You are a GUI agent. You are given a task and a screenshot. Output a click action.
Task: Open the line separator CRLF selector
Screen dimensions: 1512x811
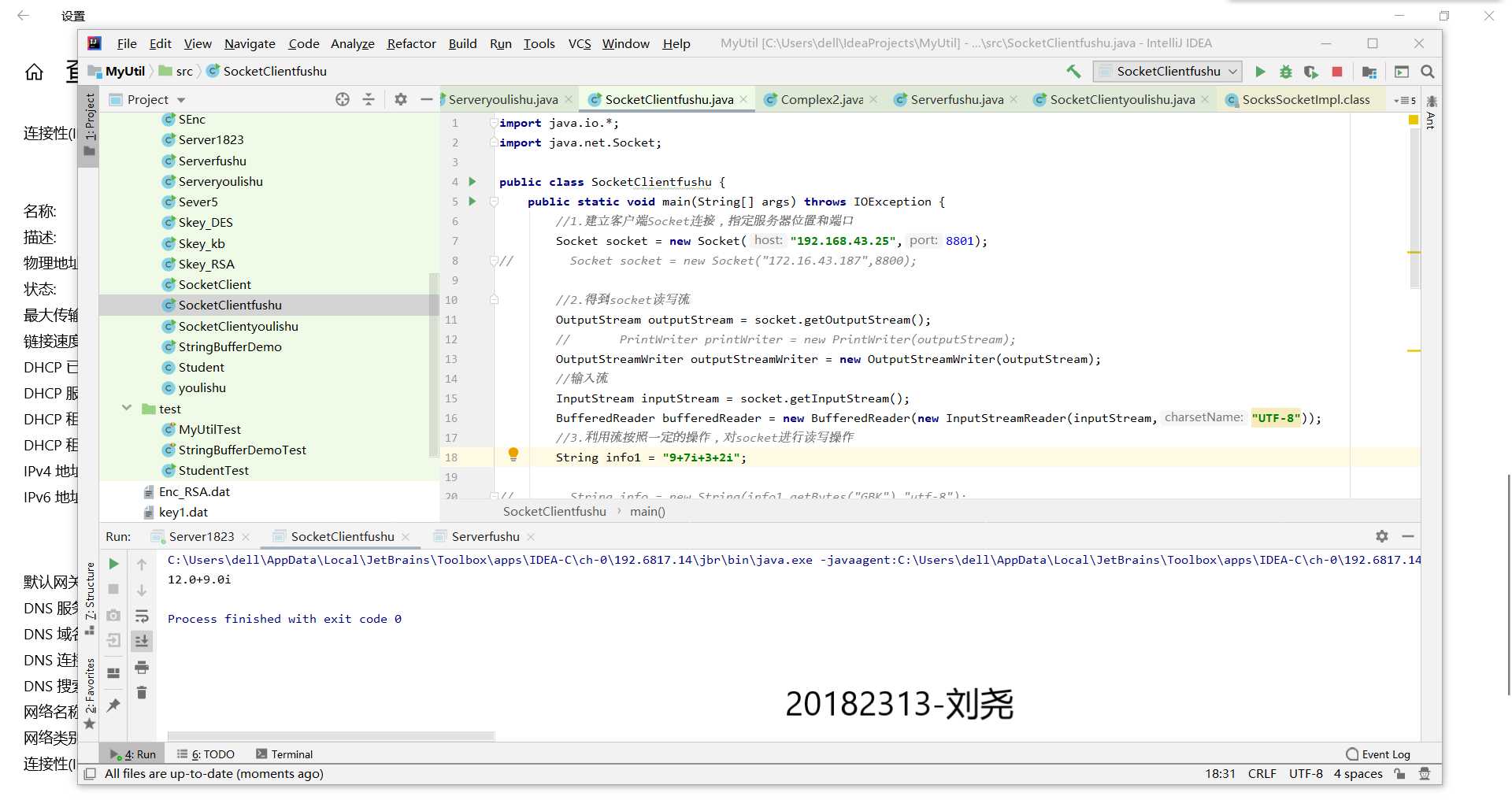(1262, 774)
